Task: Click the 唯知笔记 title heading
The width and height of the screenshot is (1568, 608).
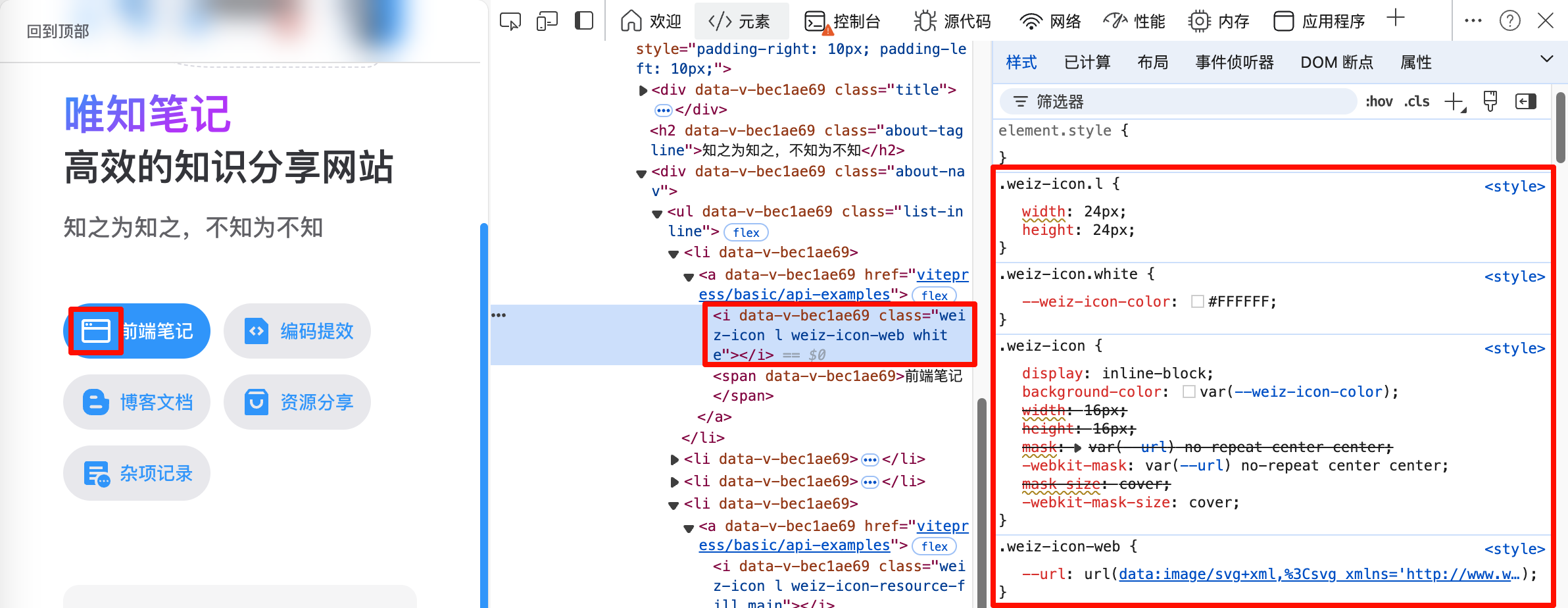Action: click(x=147, y=114)
